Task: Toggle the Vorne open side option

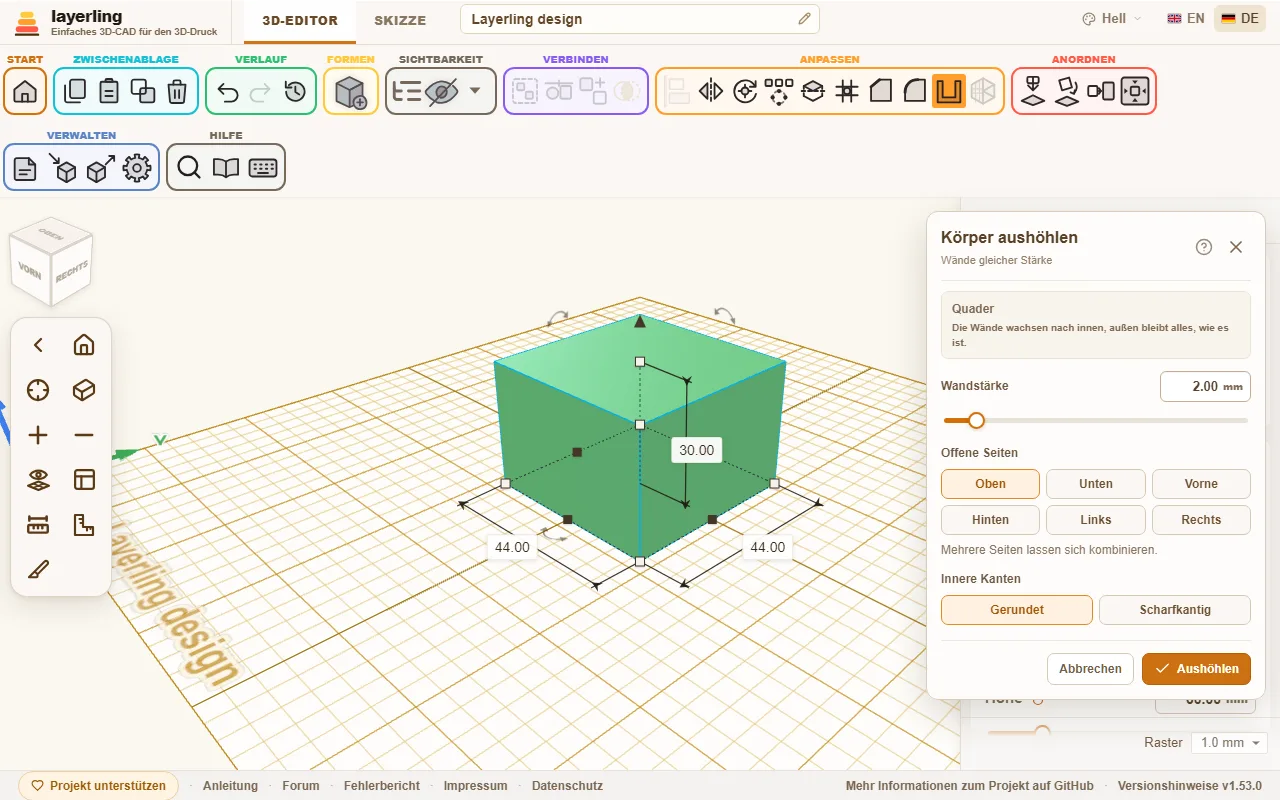Action: (x=1201, y=484)
